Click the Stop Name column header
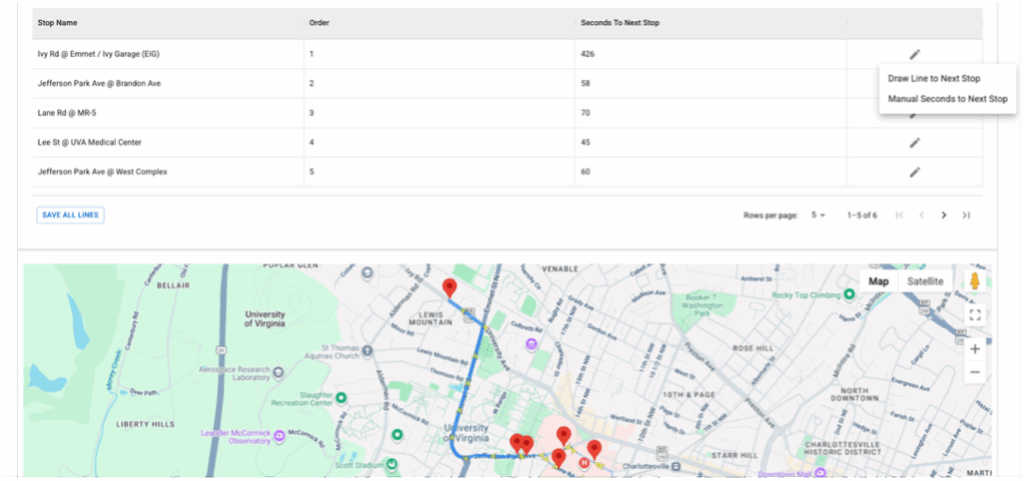The image size is (1024, 481). click(x=58, y=21)
